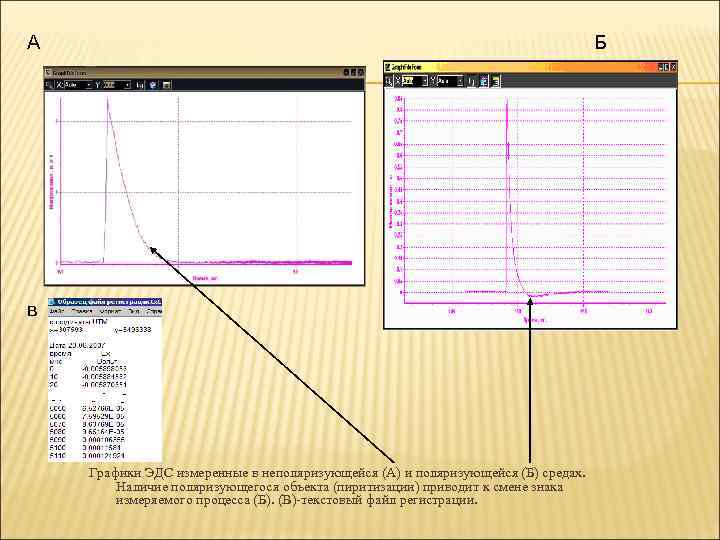Click graph window A title bar icon
The width and height of the screenshot is (720, 540).
click(x=49, y=73)
